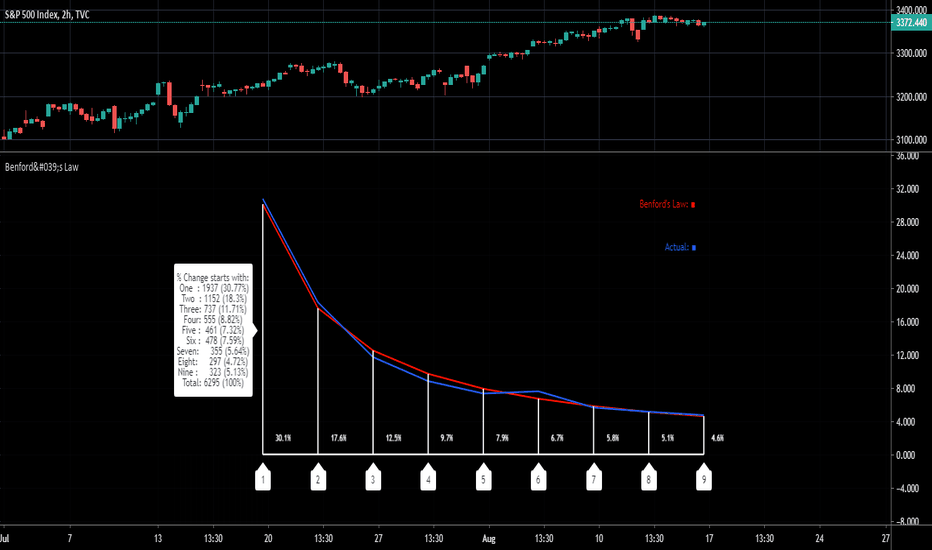
Task: Click the 3300.000 price axis label
Action: 911,54
